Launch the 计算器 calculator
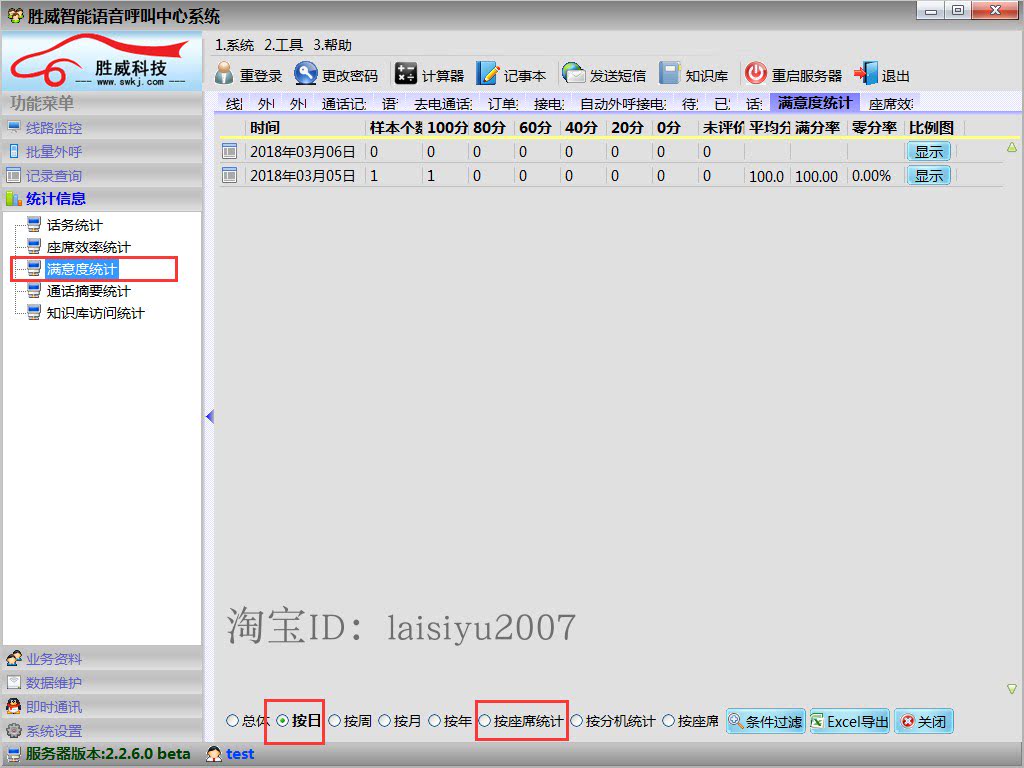Screen dimensions: 1024x768 (x=429, y=75)
